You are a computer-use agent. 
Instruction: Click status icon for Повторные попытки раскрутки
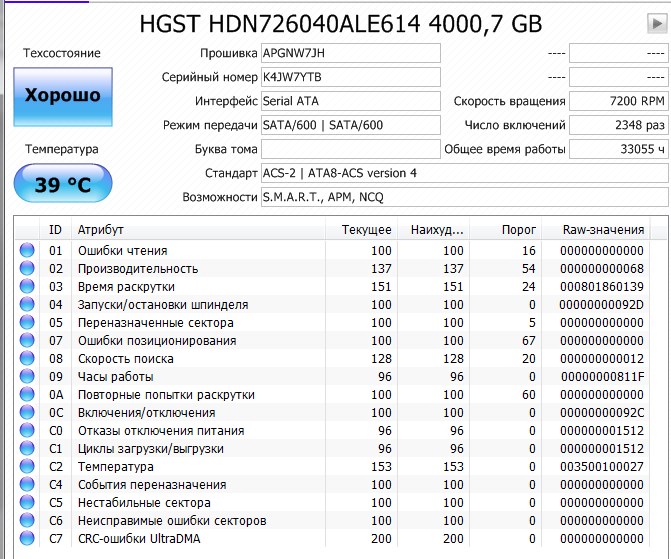(27, 394)
